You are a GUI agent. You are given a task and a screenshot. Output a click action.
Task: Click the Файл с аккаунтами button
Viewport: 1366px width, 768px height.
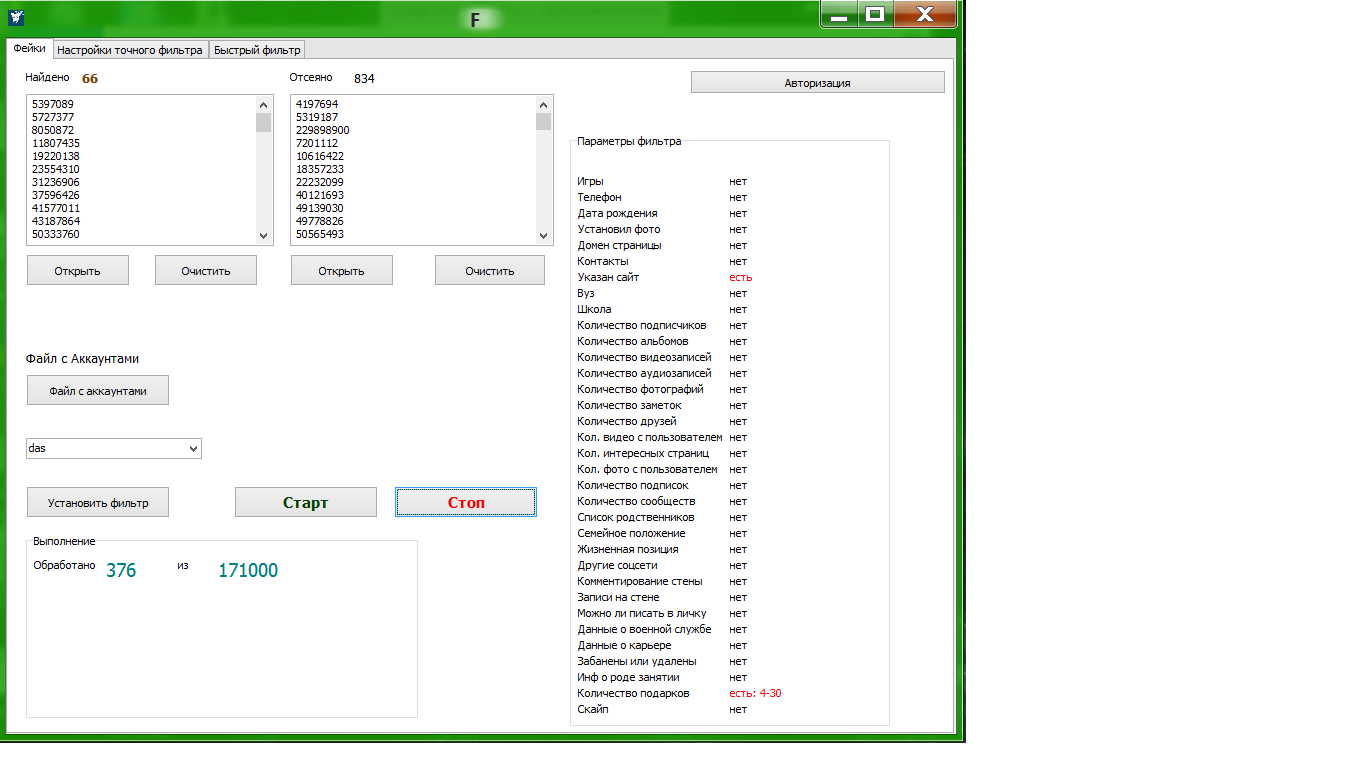98,391
